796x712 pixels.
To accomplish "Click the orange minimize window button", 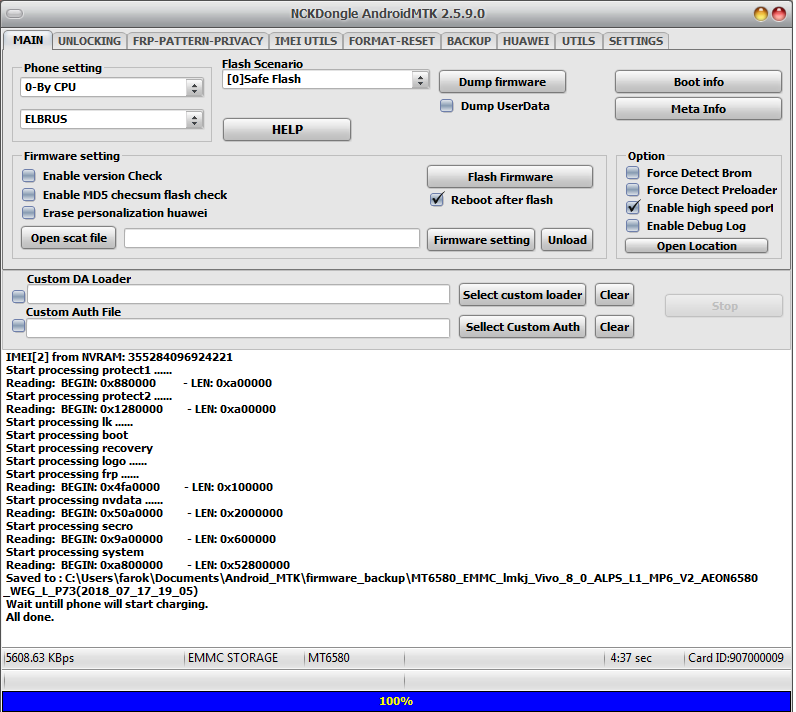I will [x=760, y=14].
